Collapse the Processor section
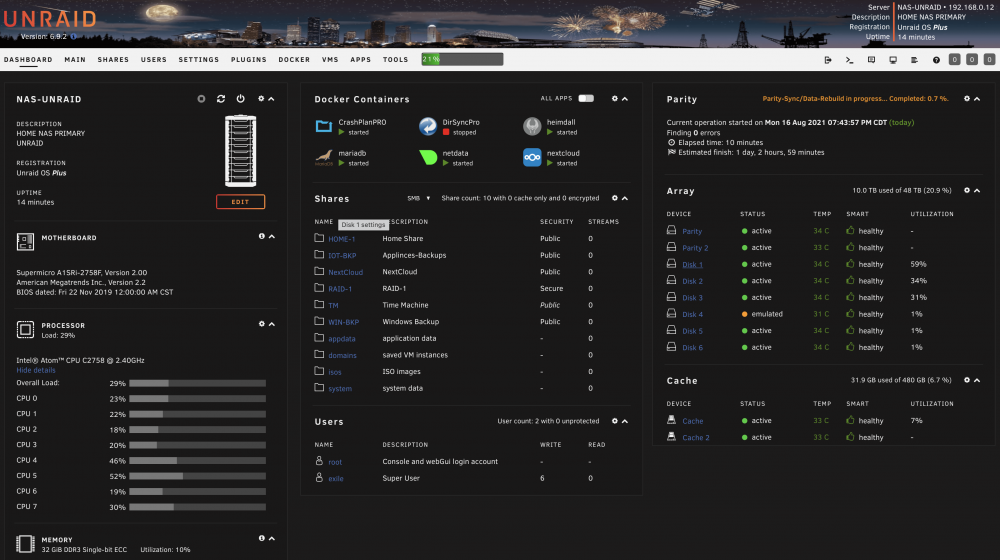Image resolution: width=1000 pixels, height=560 pixels. 272,324
